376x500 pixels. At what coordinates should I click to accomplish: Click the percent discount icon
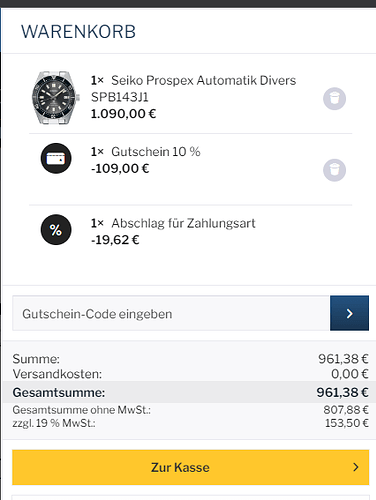click(x=56, y=230)
